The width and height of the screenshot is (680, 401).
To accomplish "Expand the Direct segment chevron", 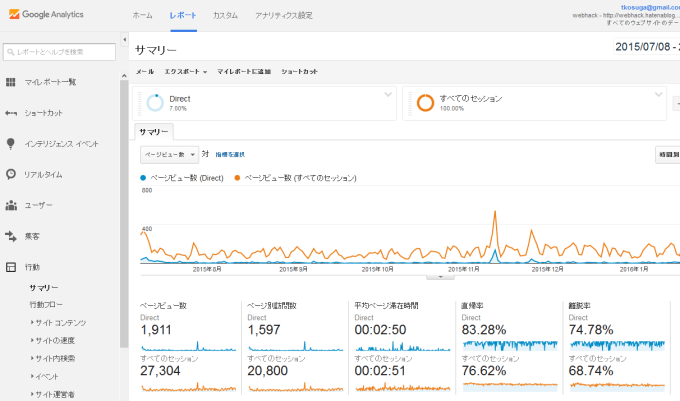I will tap(388, 94).
